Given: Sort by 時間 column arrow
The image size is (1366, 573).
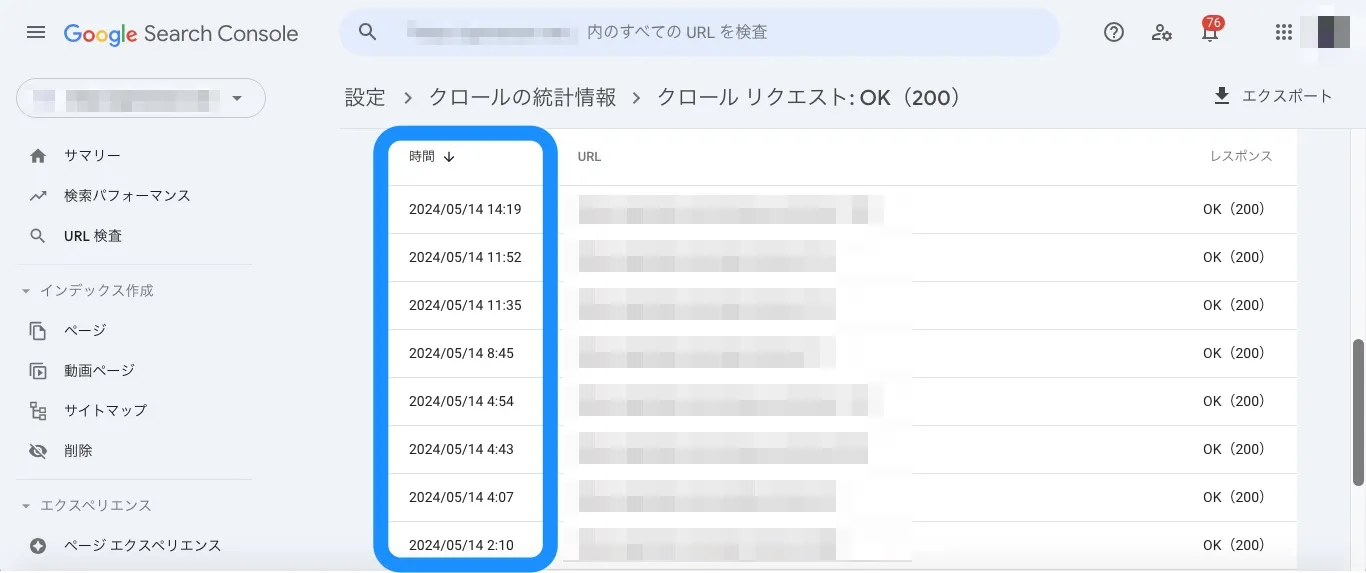Looking at the screenshot, I should [x=449, y=157].
